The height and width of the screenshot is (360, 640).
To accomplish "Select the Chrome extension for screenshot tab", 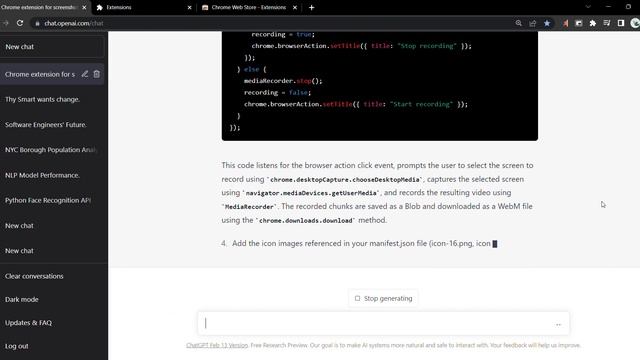I will 44,7.
